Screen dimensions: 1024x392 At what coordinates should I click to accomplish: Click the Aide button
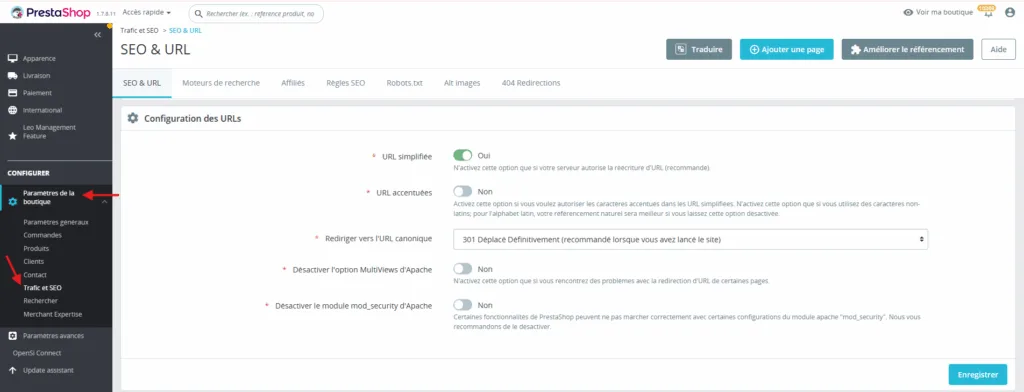pos(998,49)
